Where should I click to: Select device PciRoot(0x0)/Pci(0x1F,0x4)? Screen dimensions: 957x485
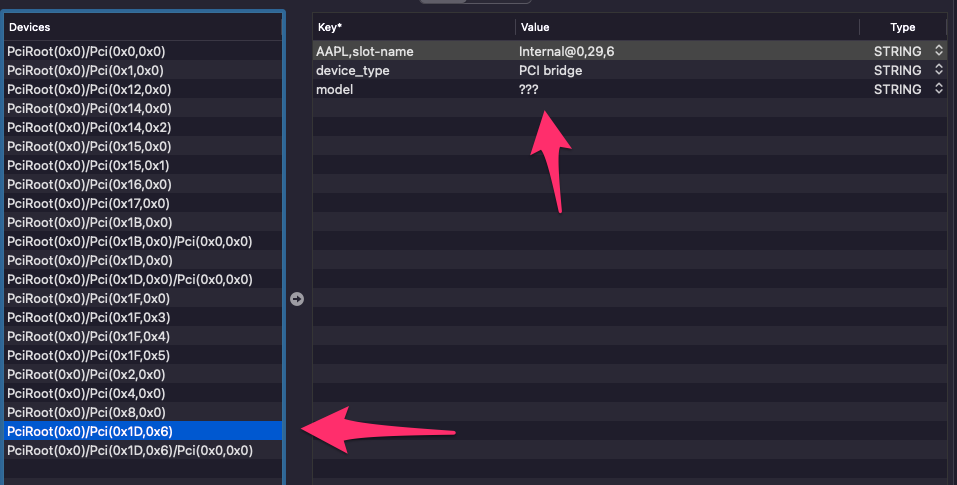pyautogui.click(x=143, y=336)
